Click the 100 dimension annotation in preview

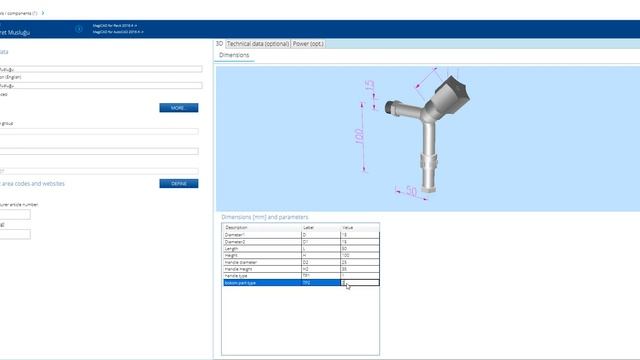pyautogui.click(x=359, y=137)
